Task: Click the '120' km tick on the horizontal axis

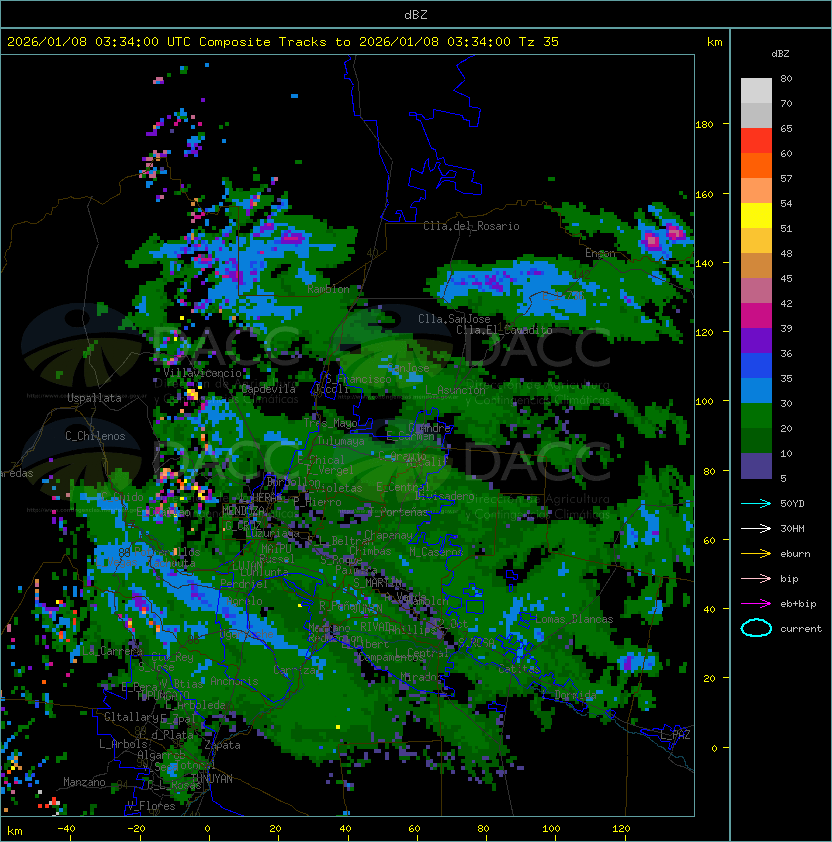Action: 620,829
